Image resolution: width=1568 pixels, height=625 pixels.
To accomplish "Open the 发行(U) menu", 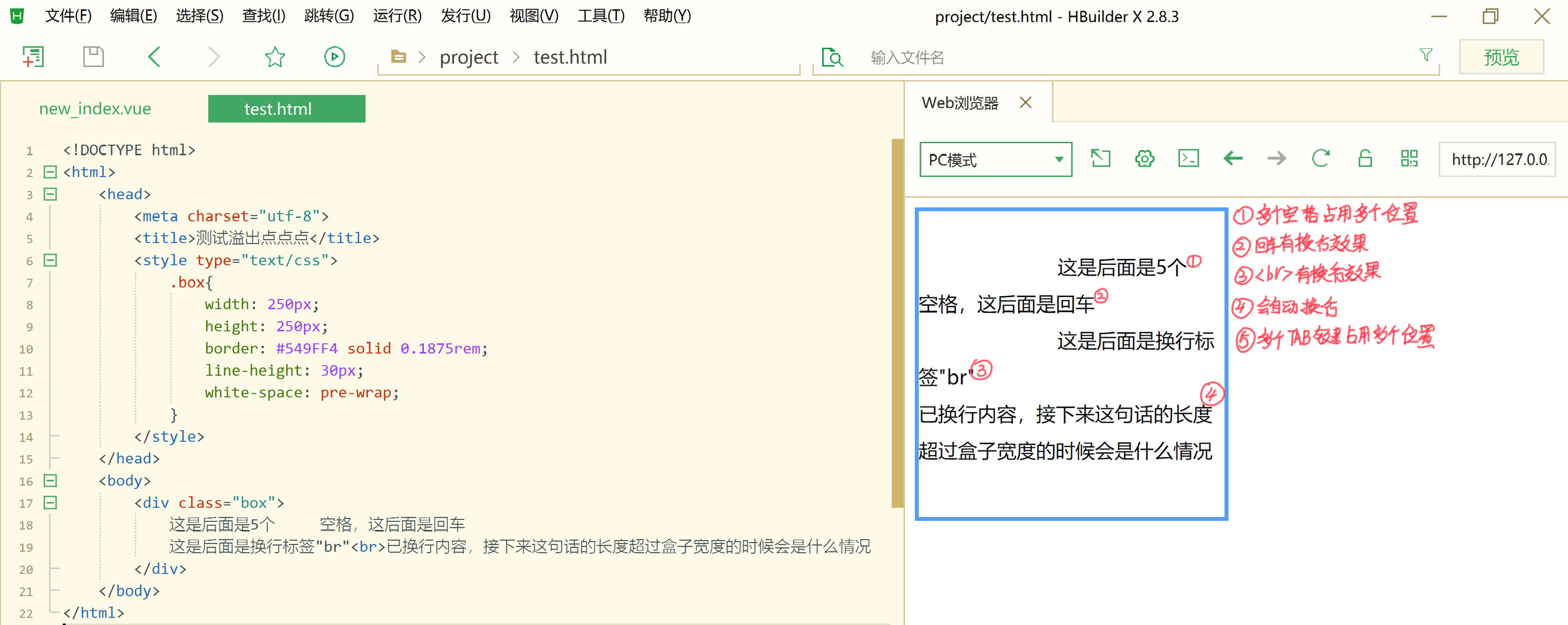I will 465,16.
